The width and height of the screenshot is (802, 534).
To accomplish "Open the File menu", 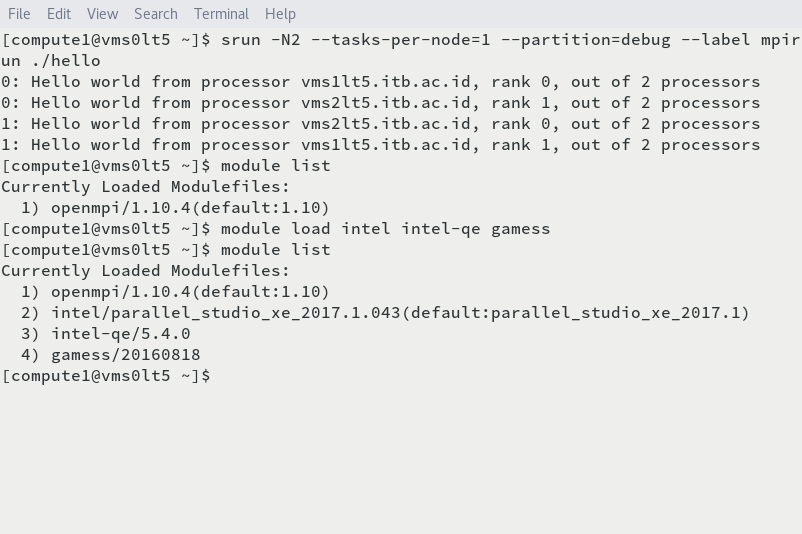I will pos(19,14).
